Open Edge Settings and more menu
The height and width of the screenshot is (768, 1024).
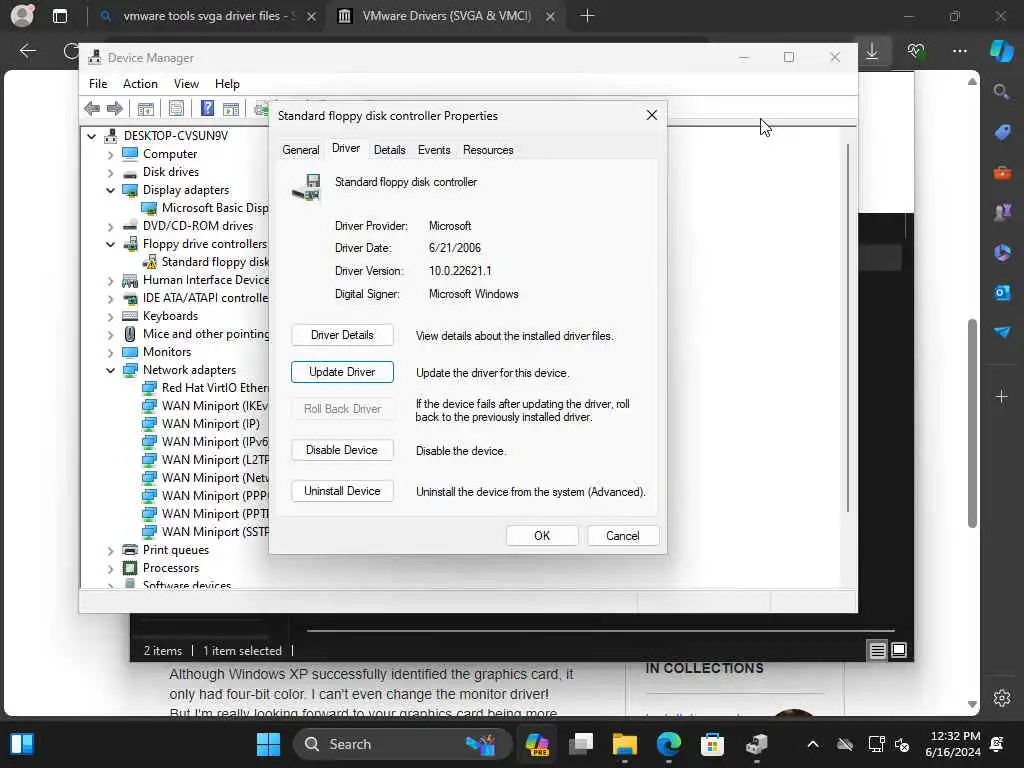tap(959, 51)
